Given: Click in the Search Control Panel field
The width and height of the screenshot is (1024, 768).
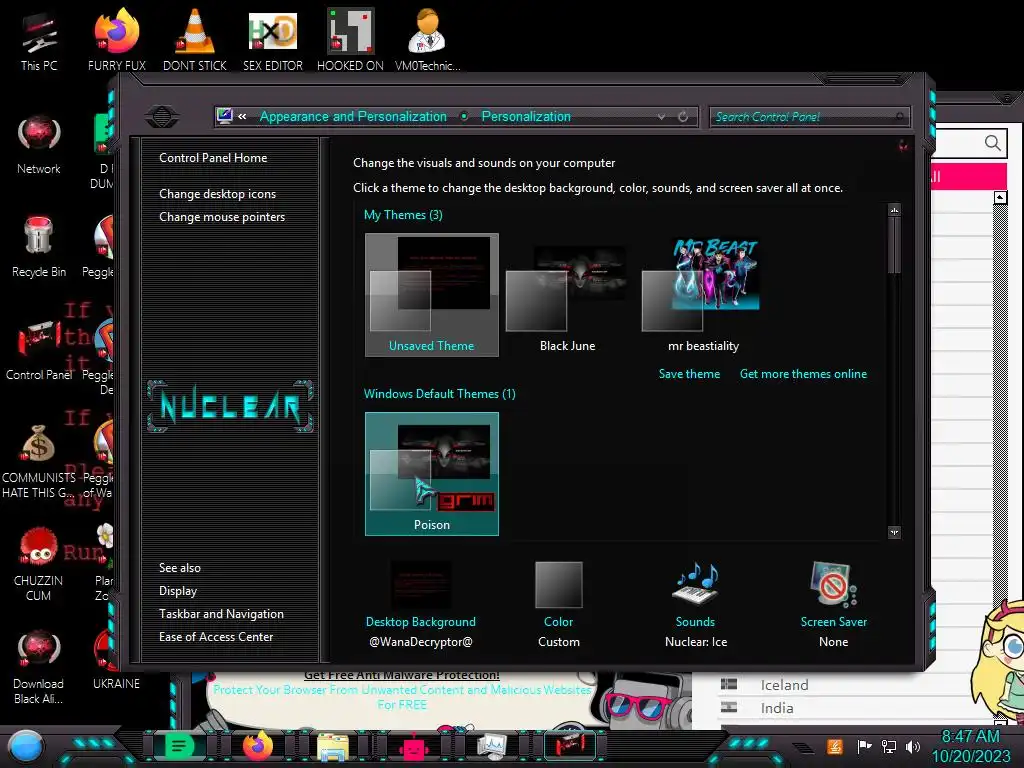Looking at the screenshot, I should click(x=809, y=117).
